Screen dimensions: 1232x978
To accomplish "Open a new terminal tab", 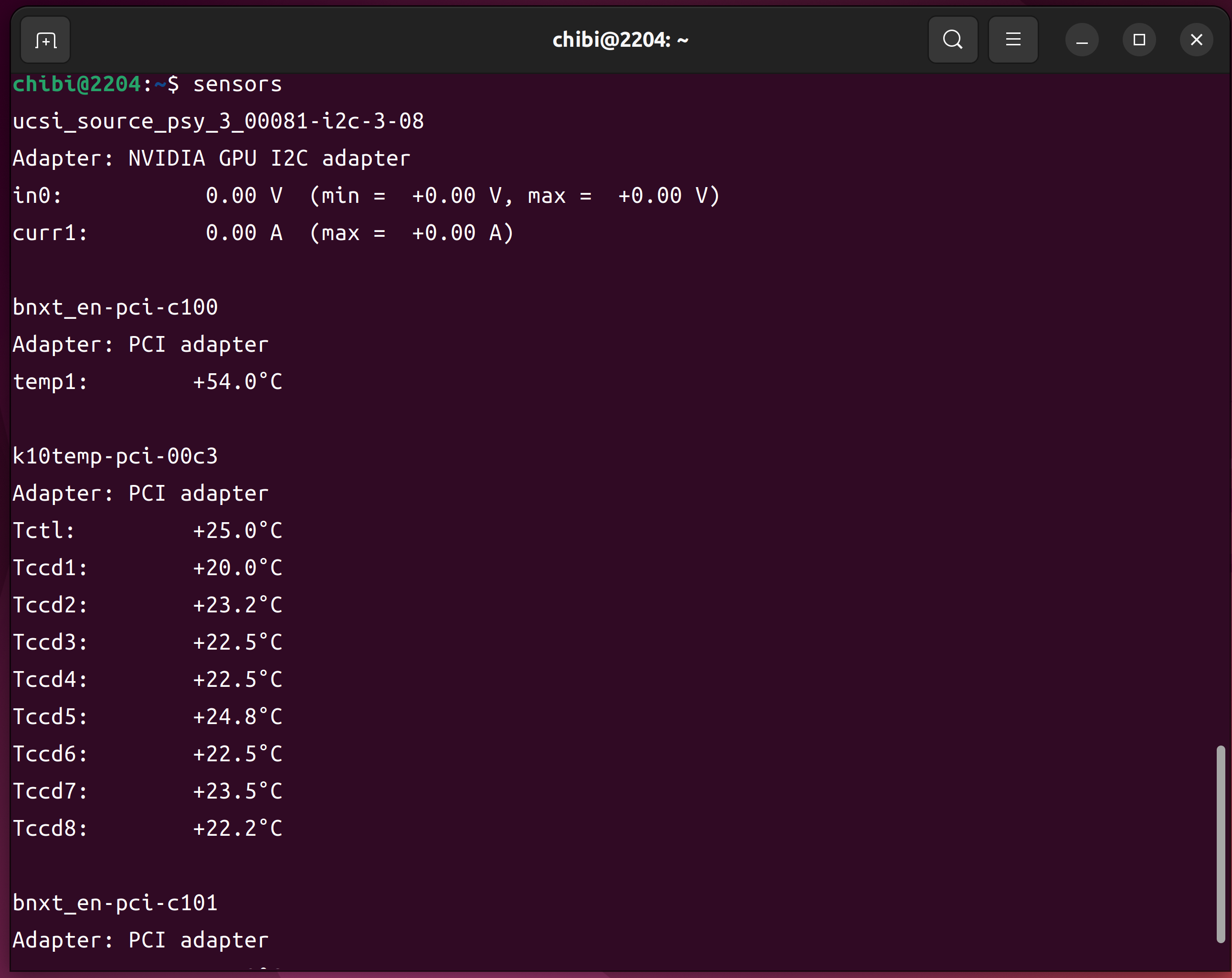I will tap(45, 40).
